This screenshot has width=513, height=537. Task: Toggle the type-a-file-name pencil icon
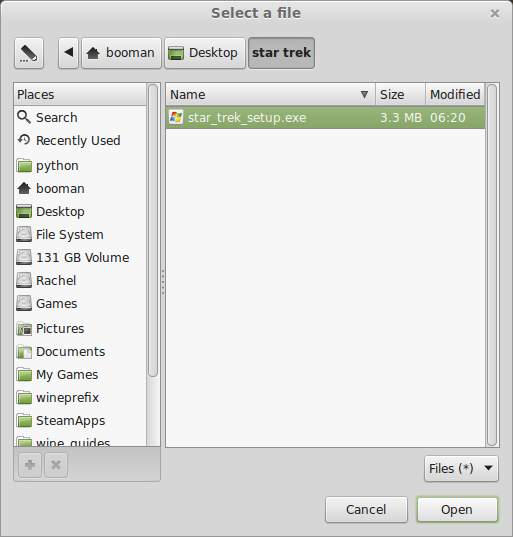coord(29,53)
